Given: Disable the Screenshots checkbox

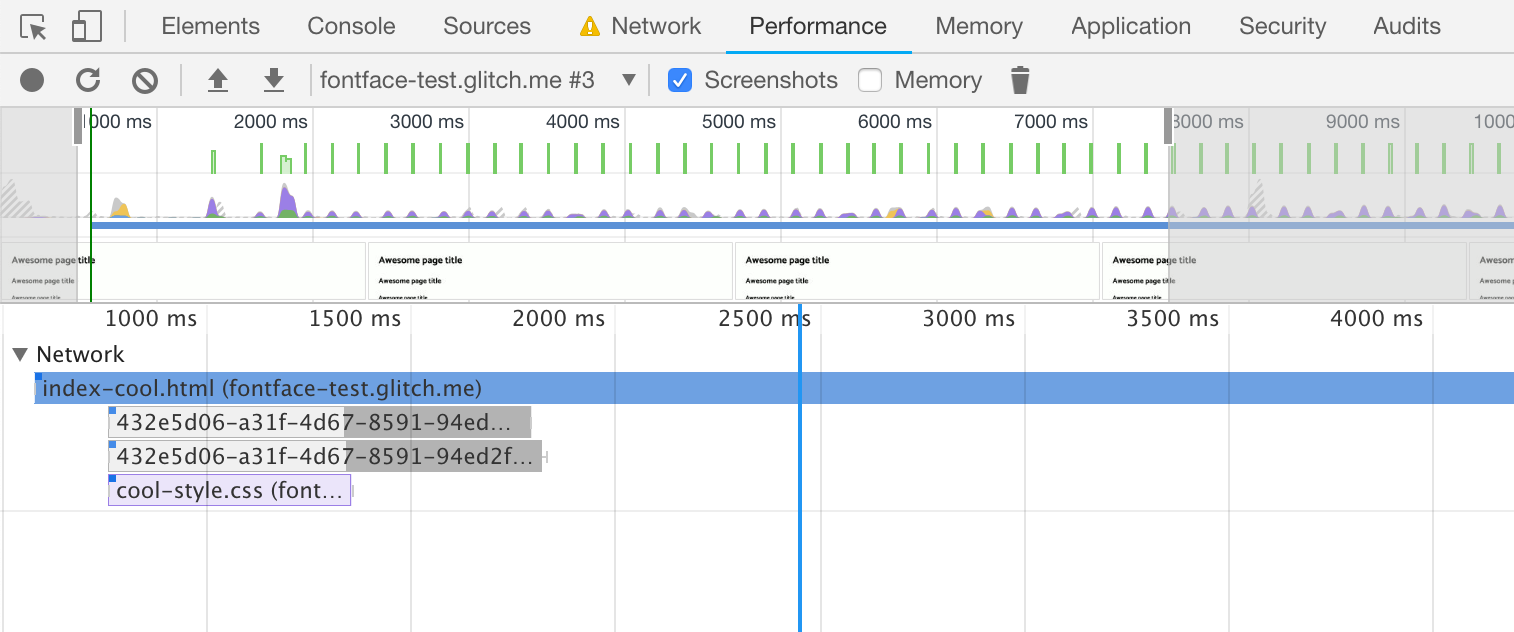Looking at the screenshot, I should (x=680, y=80).
